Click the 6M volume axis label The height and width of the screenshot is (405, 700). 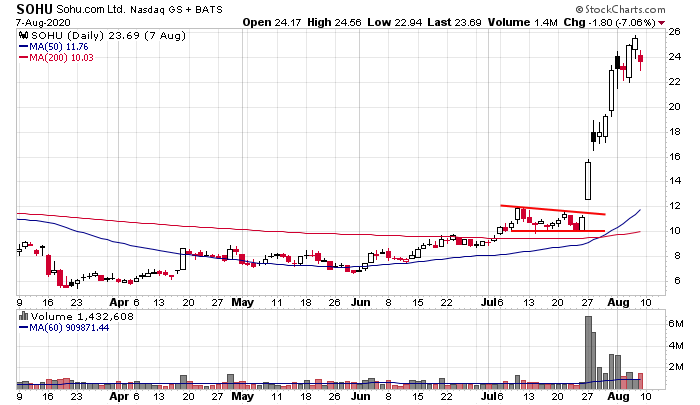click(x=676, y=323)
